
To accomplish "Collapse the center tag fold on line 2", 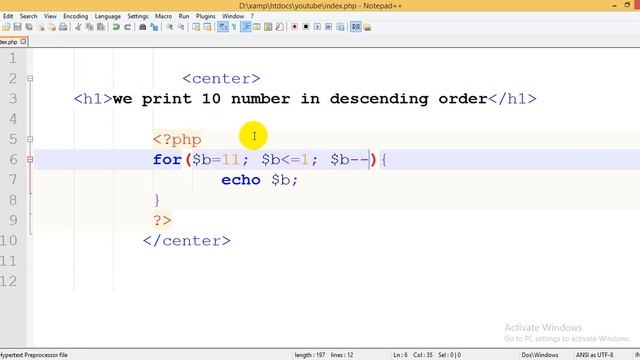I will pyautogui.click(x=30, y=78).
